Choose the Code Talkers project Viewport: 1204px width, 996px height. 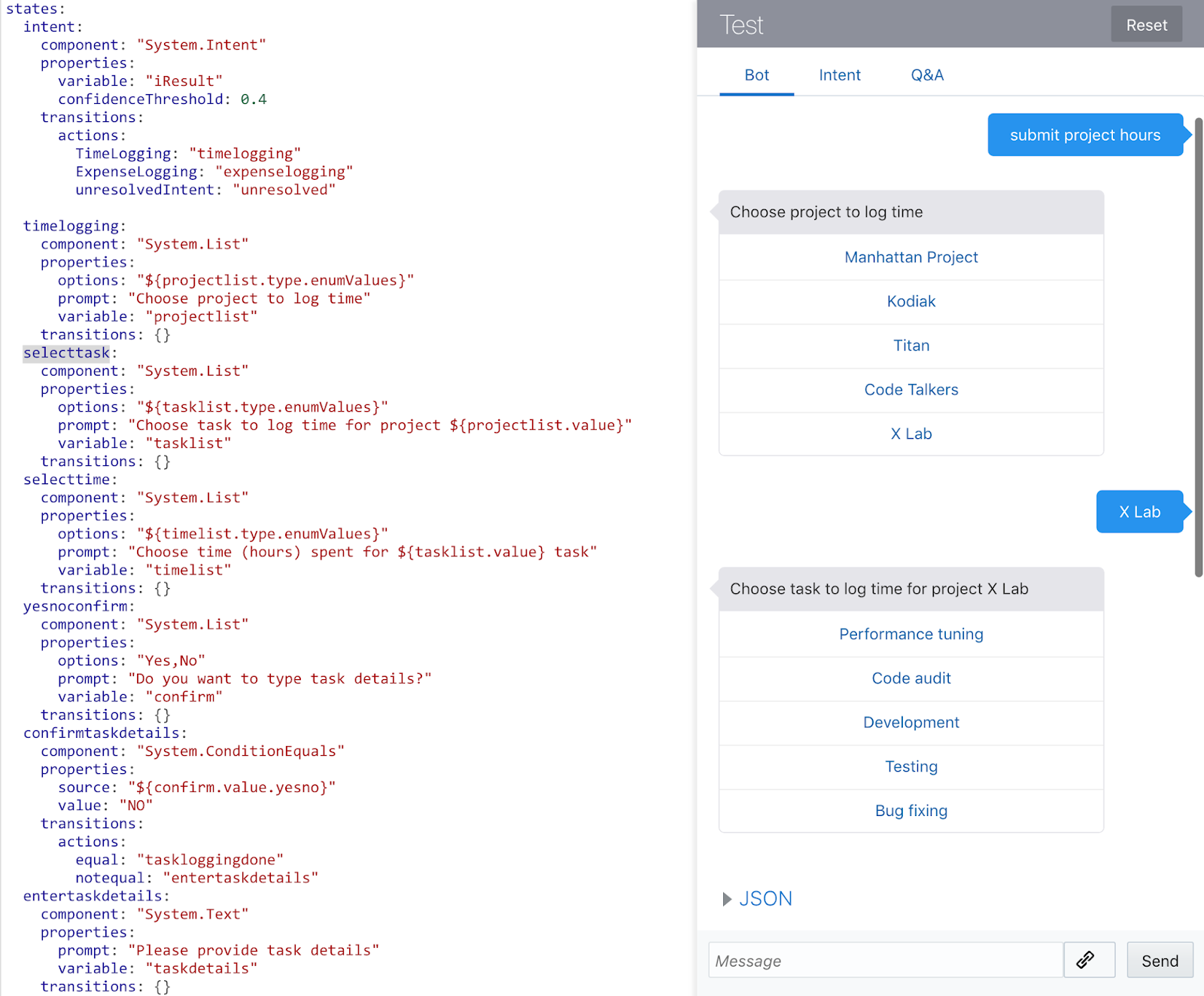click(911, 389)
